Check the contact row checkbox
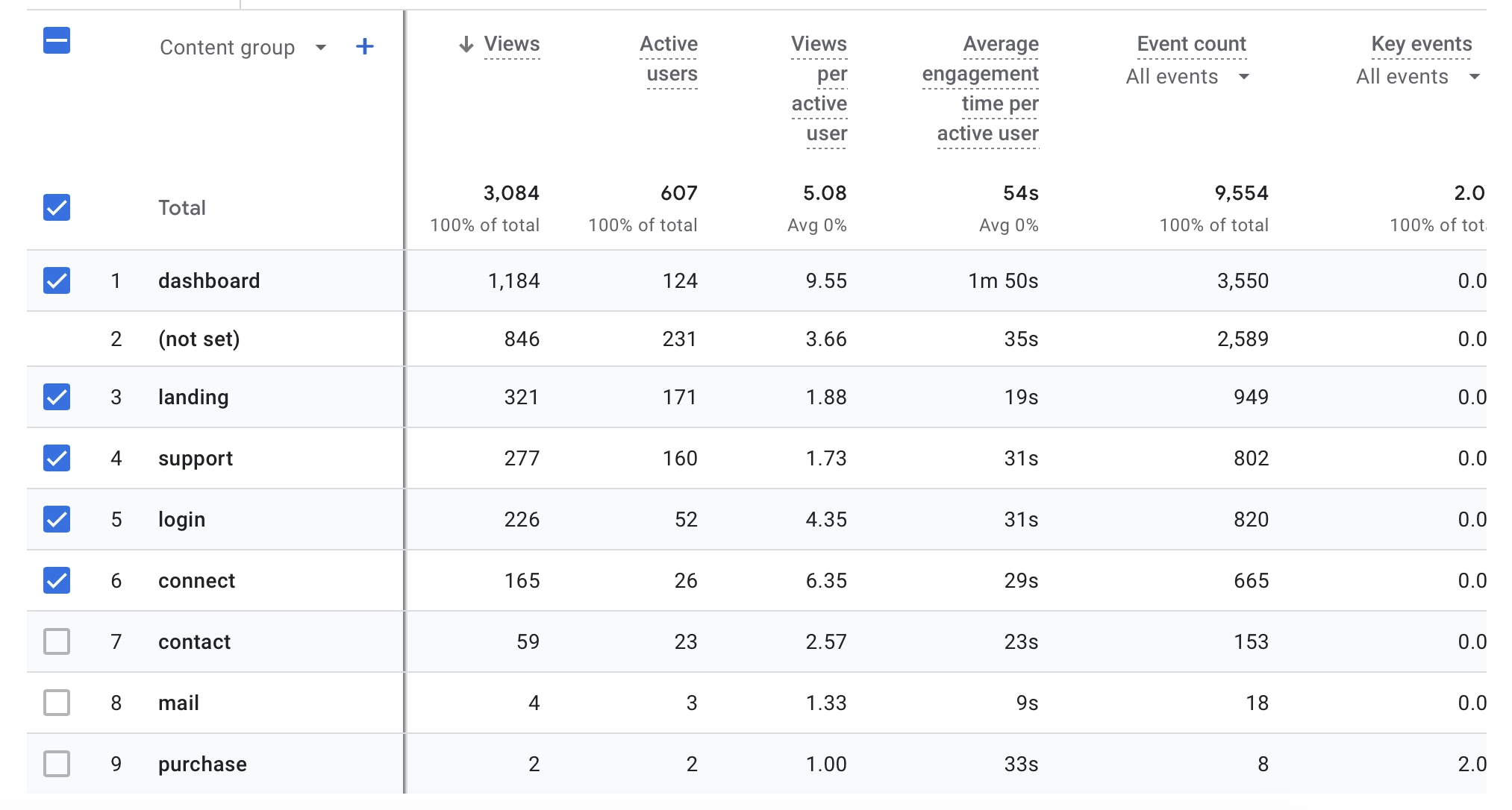The image size is (1512, 810). point(57,641)
